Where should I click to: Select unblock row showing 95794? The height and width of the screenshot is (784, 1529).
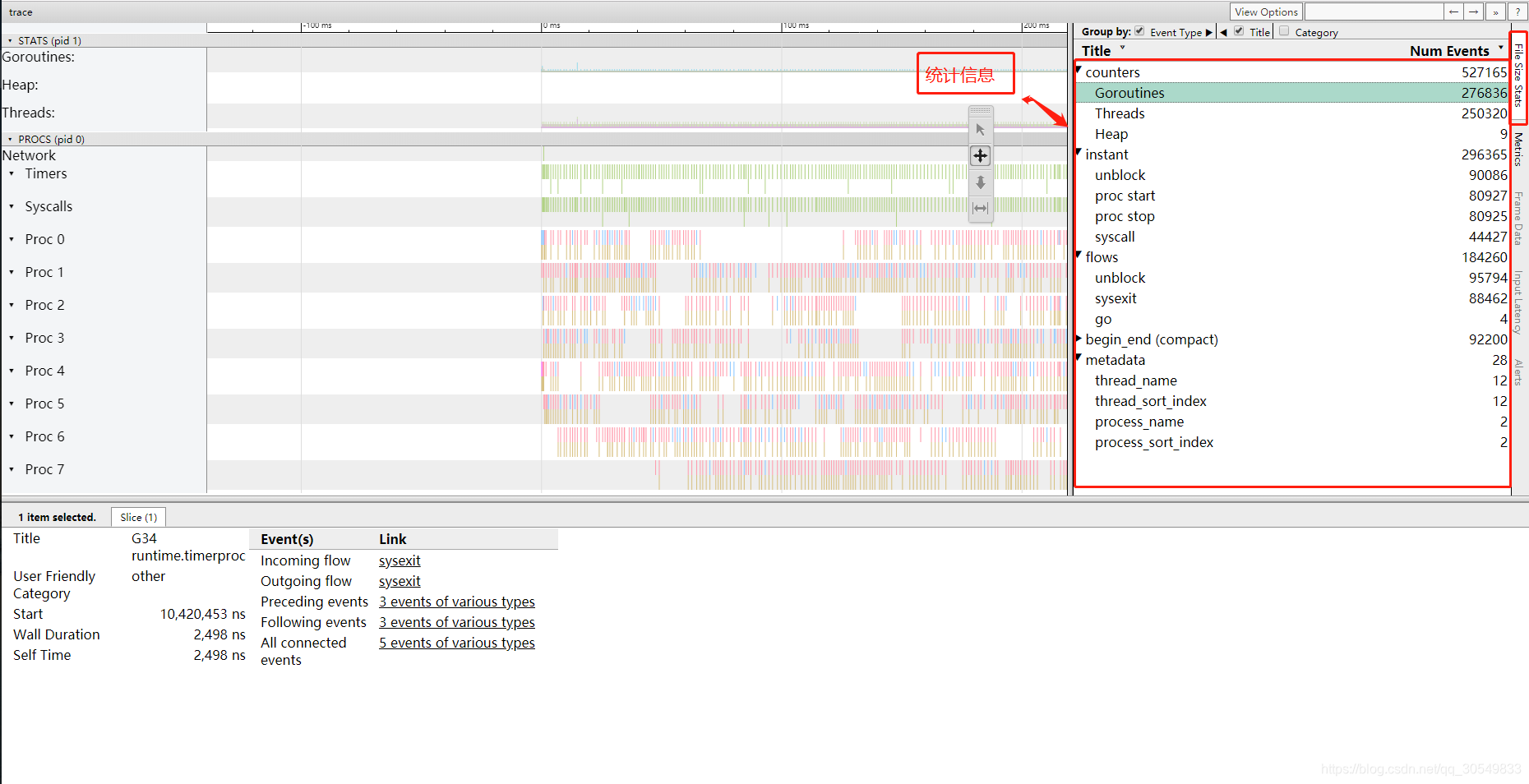tap(1292, 278)
